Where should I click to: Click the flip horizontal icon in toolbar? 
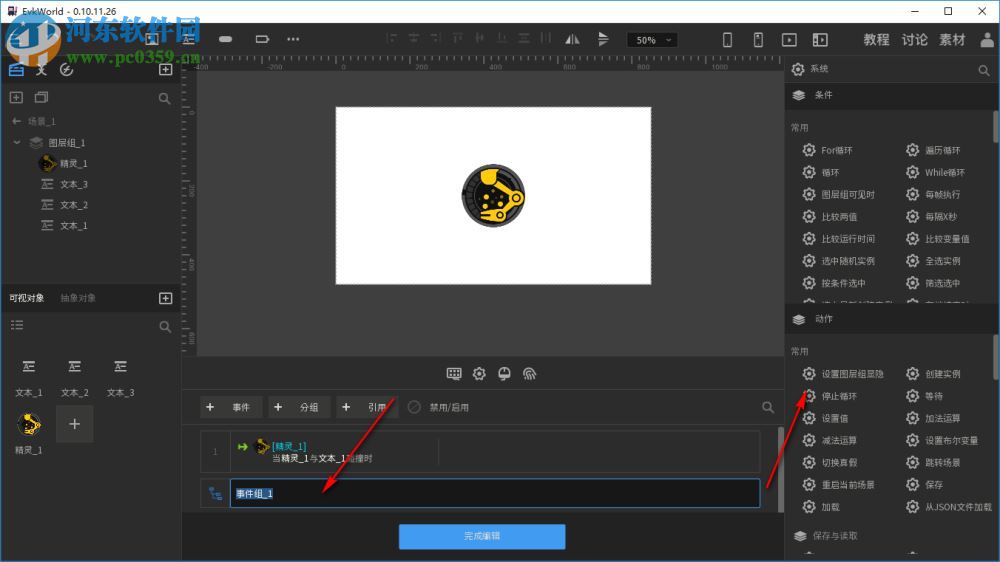572,40
